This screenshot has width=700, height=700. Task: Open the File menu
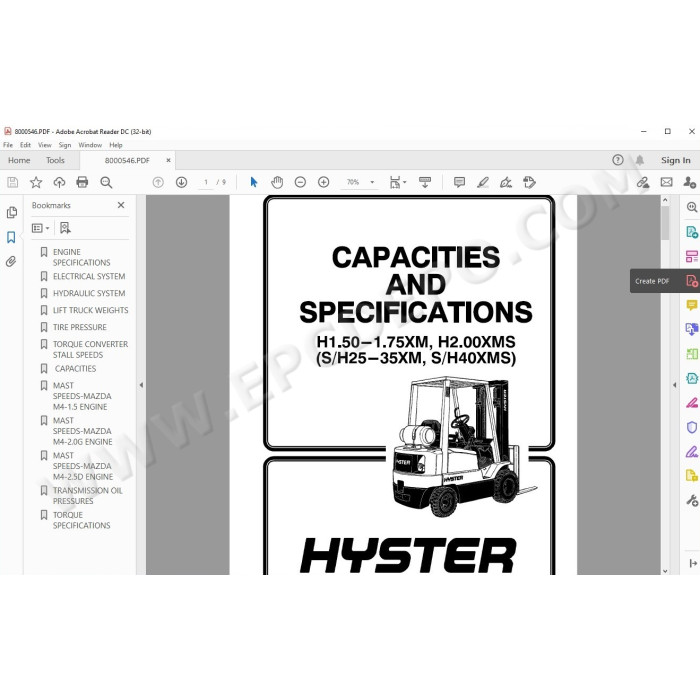point(8,145)
